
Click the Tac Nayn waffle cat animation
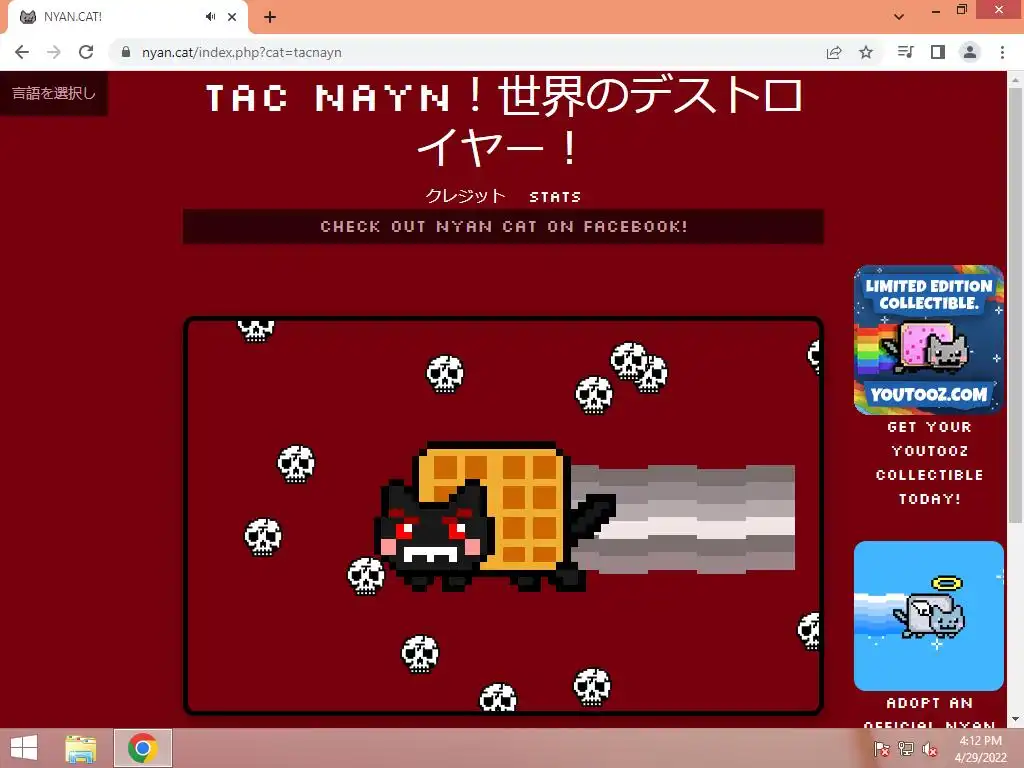click(x=503, y=516)
